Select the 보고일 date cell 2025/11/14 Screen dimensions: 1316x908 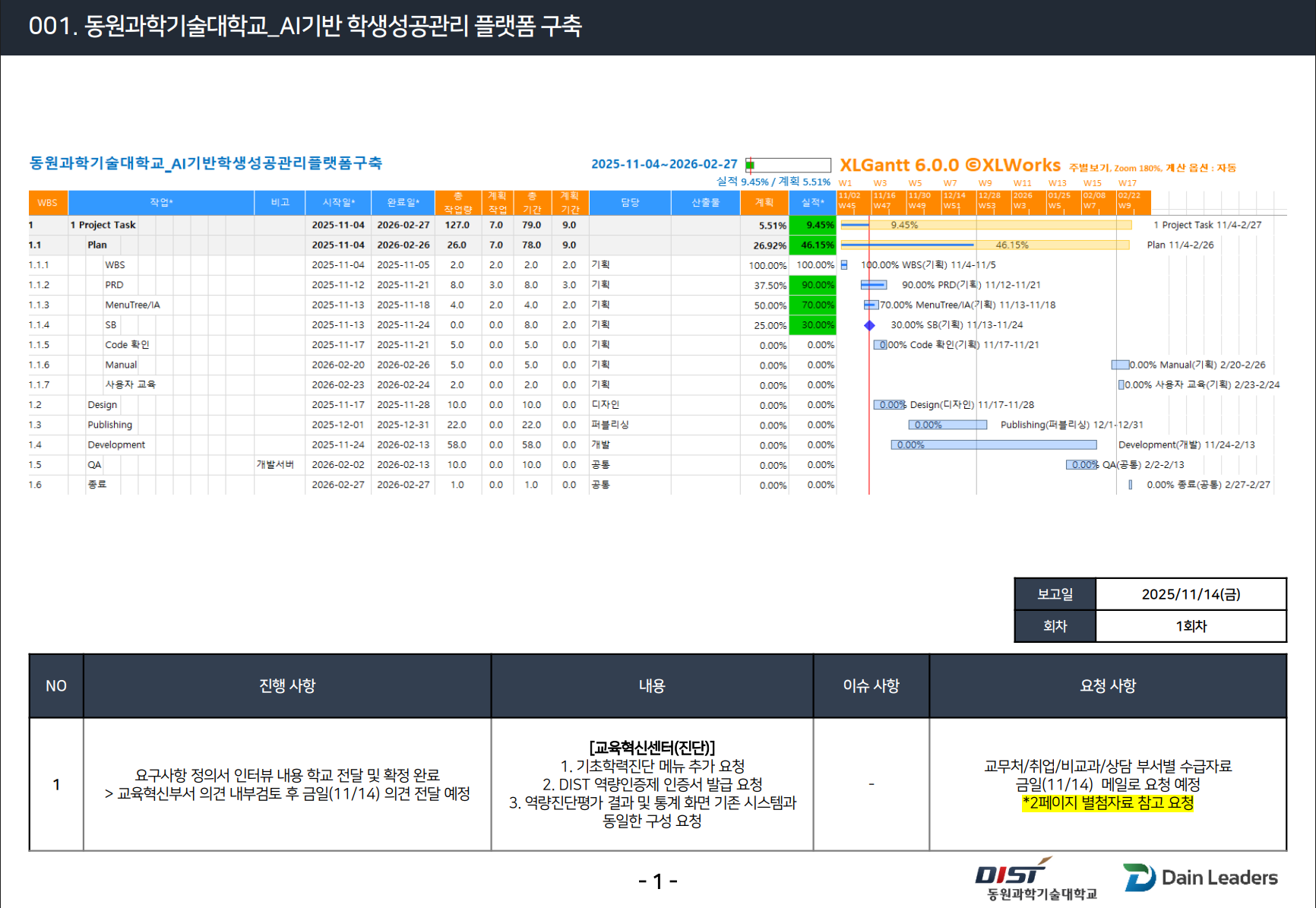click(x=1190, y=594)
